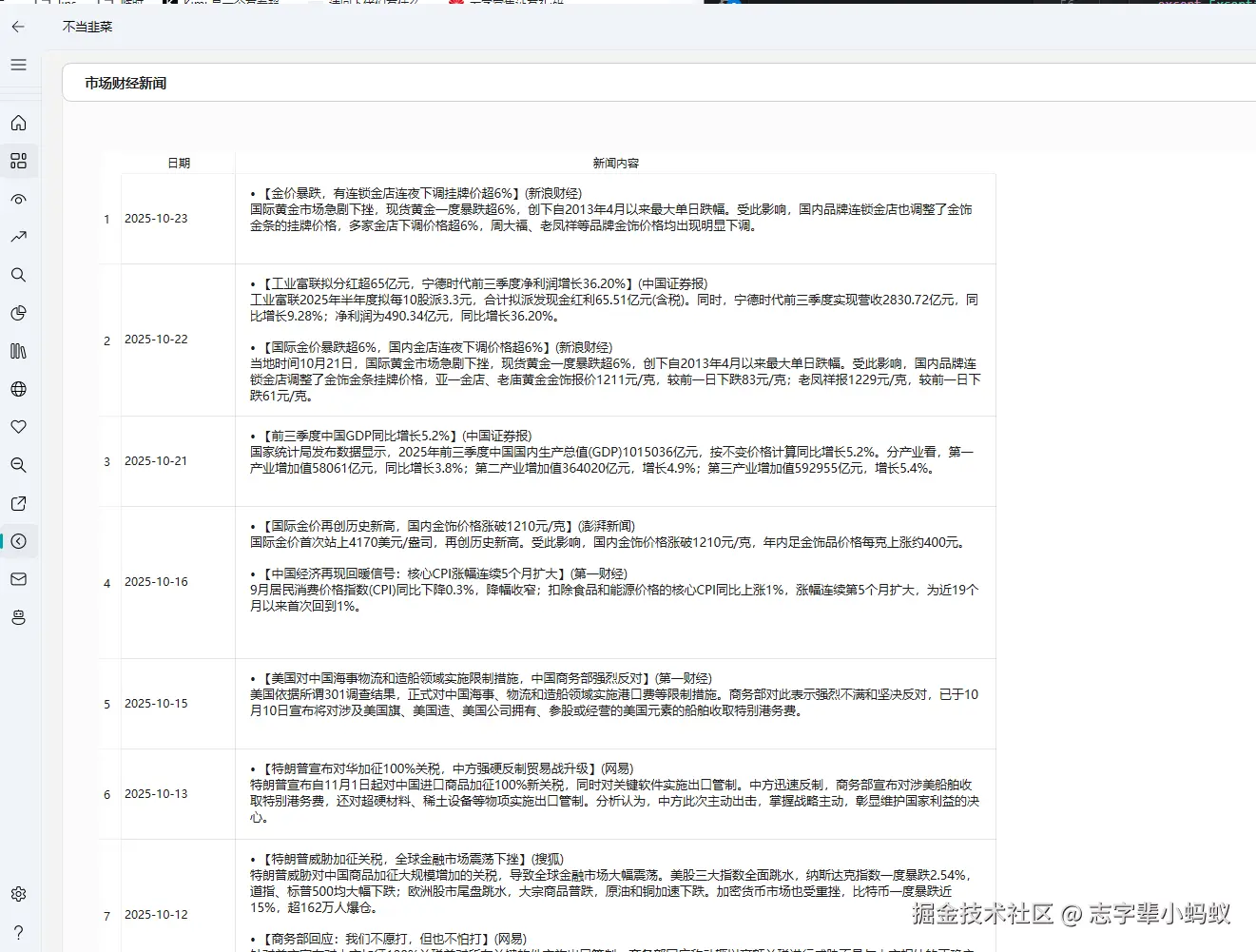This screenshot has height=952, width=1256.
Task: Click the help question mark icon
Action: 19,931
